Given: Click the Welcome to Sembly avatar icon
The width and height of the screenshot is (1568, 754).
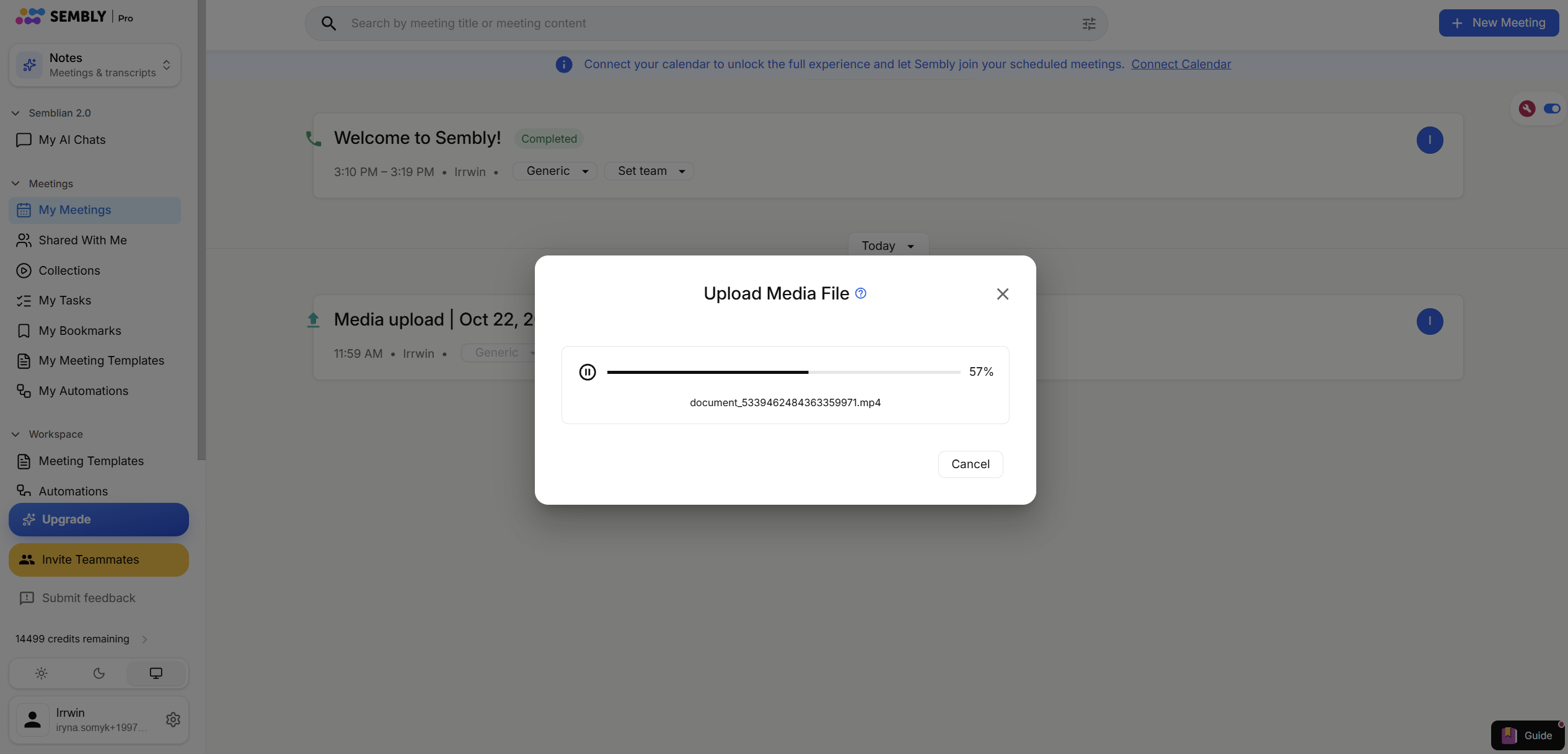Looking at the screenshot, I should tap(1430, 140).
